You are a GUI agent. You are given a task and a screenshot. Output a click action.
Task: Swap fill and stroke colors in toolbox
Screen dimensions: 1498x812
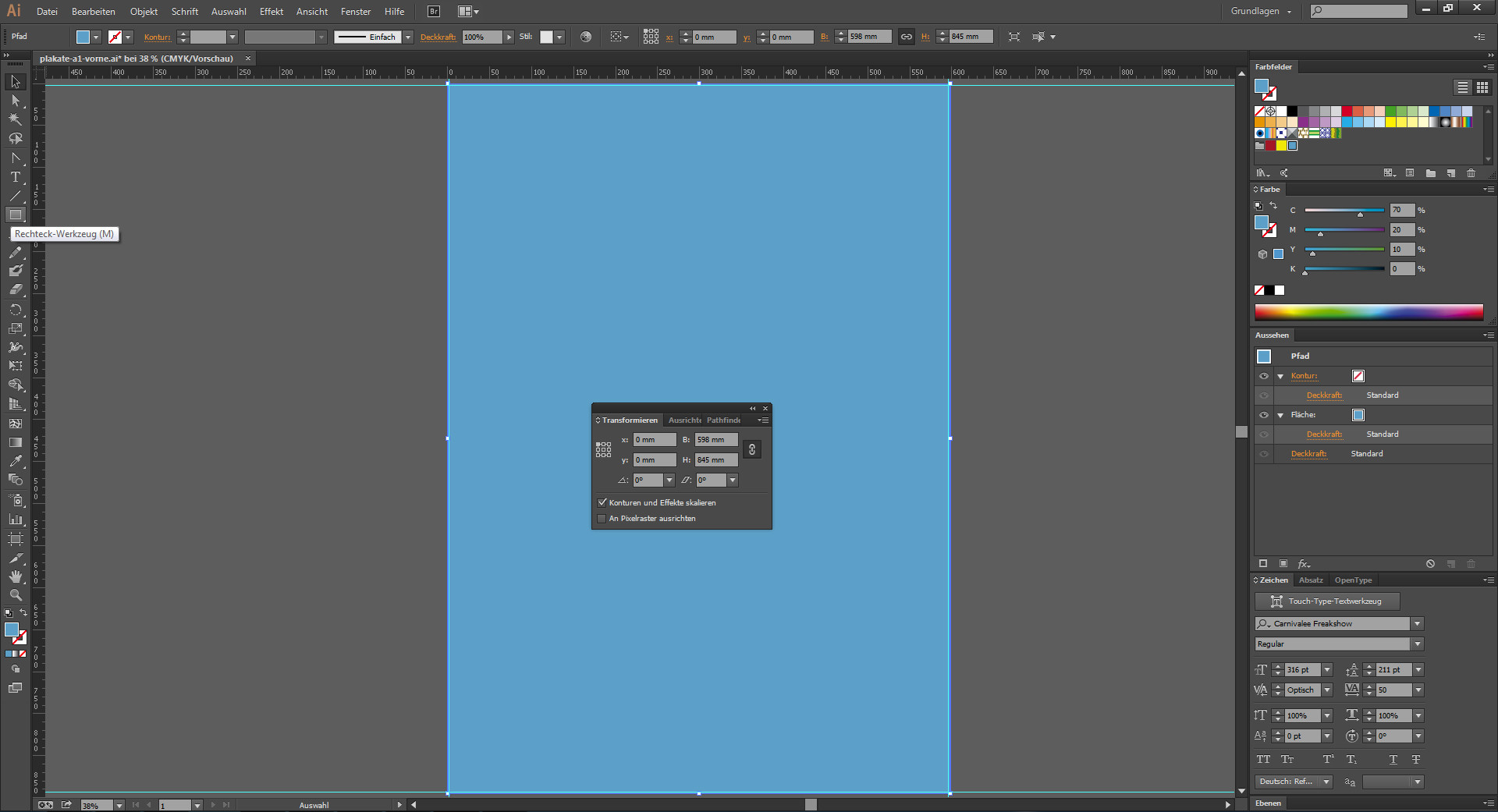click(x=23, y=613)
